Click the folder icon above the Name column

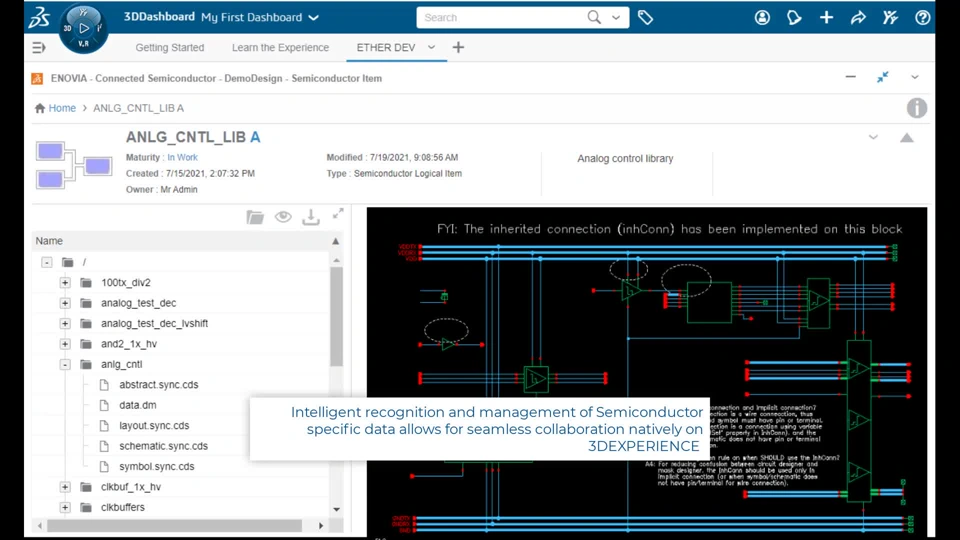point(255,217)
